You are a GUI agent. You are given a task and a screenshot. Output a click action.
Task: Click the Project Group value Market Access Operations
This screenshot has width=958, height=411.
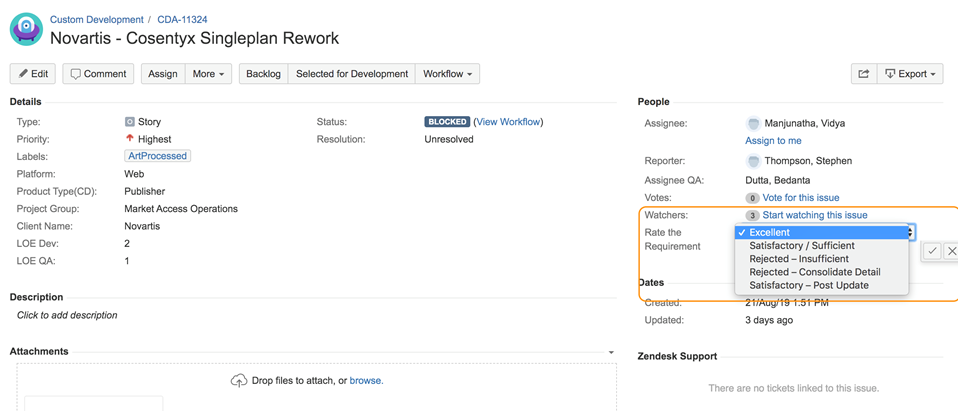point(181,209)
